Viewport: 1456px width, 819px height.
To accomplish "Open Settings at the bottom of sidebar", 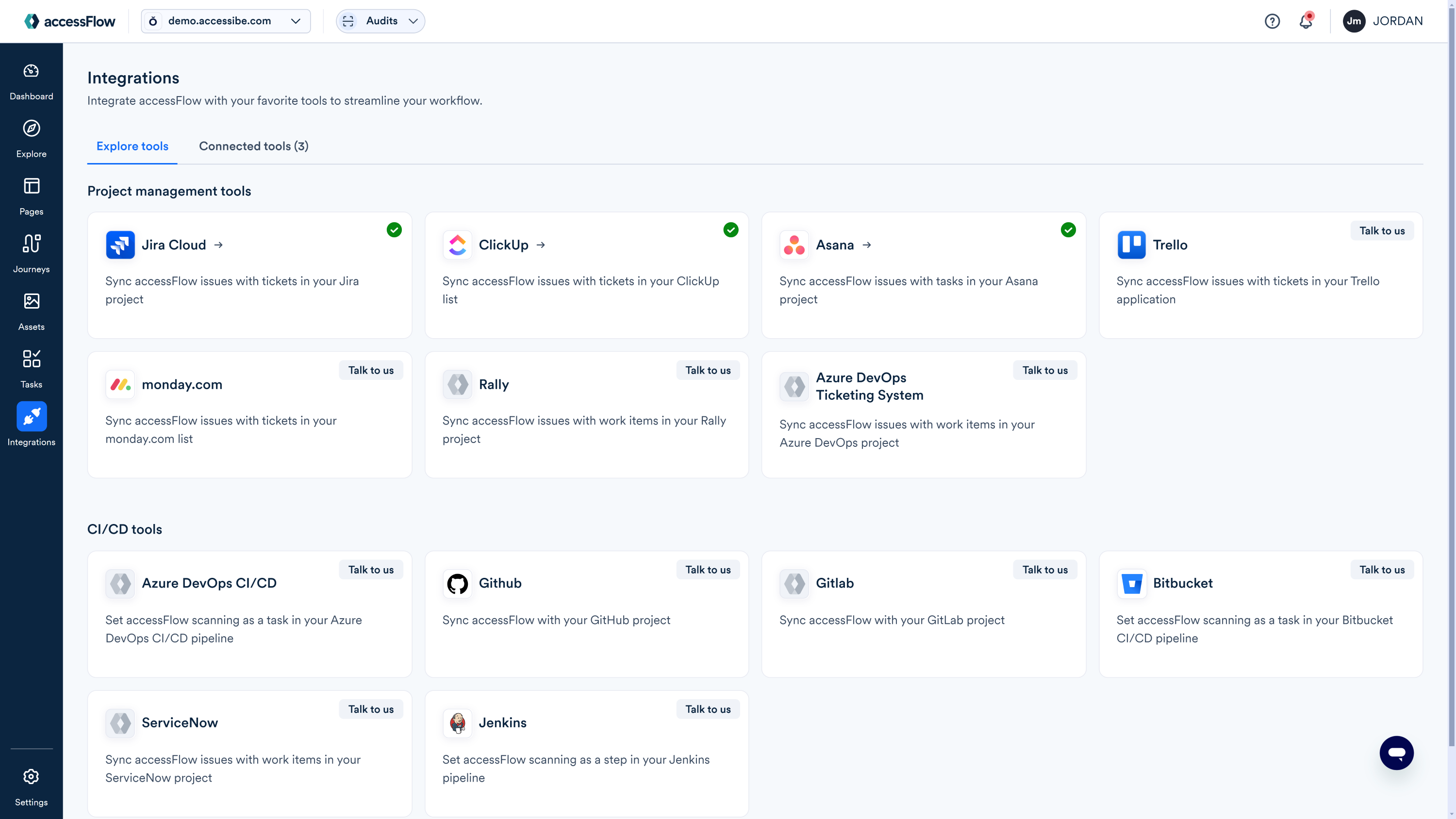I will pos(31,786).
